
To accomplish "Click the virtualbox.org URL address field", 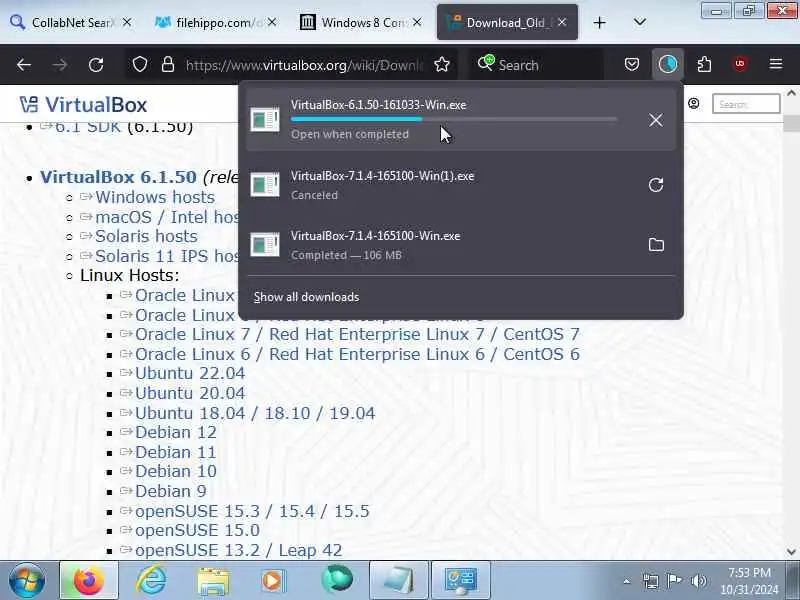I will (304, 65).
